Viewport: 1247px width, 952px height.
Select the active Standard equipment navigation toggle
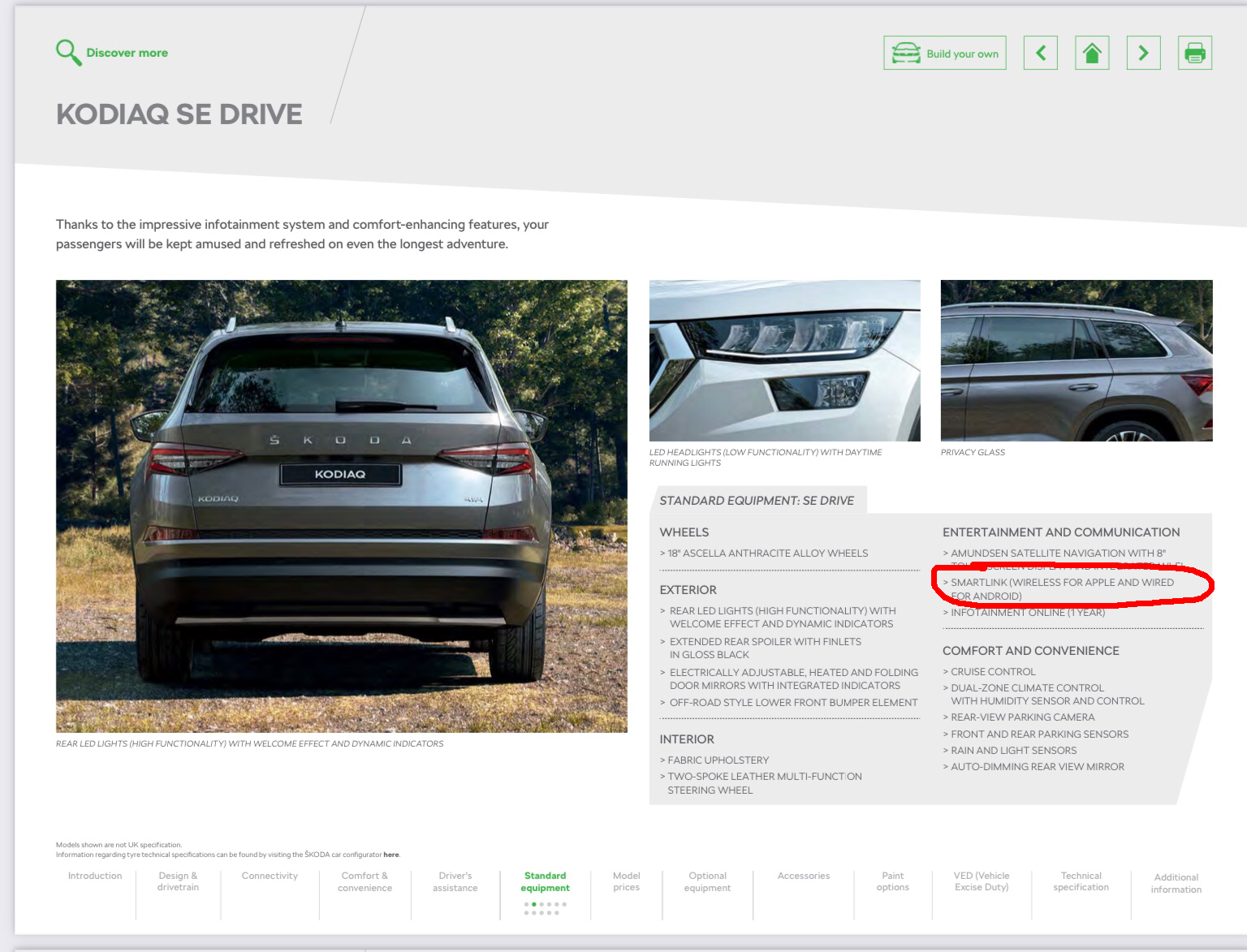[545, 881]
